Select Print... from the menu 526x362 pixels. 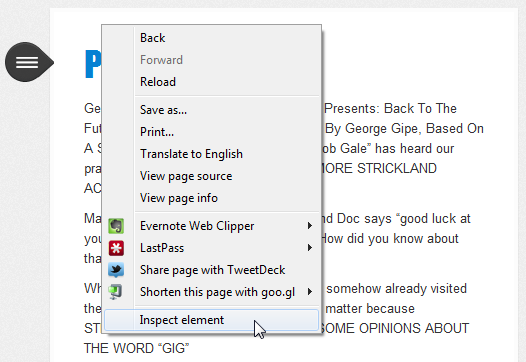point(211,132)
